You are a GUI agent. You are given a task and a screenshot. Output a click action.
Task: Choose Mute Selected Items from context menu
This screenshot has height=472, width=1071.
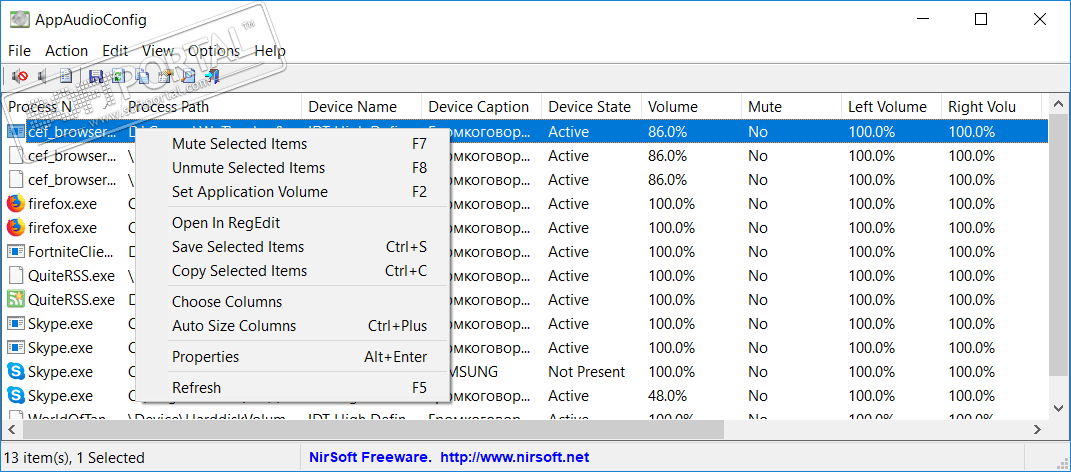[239, 144]
